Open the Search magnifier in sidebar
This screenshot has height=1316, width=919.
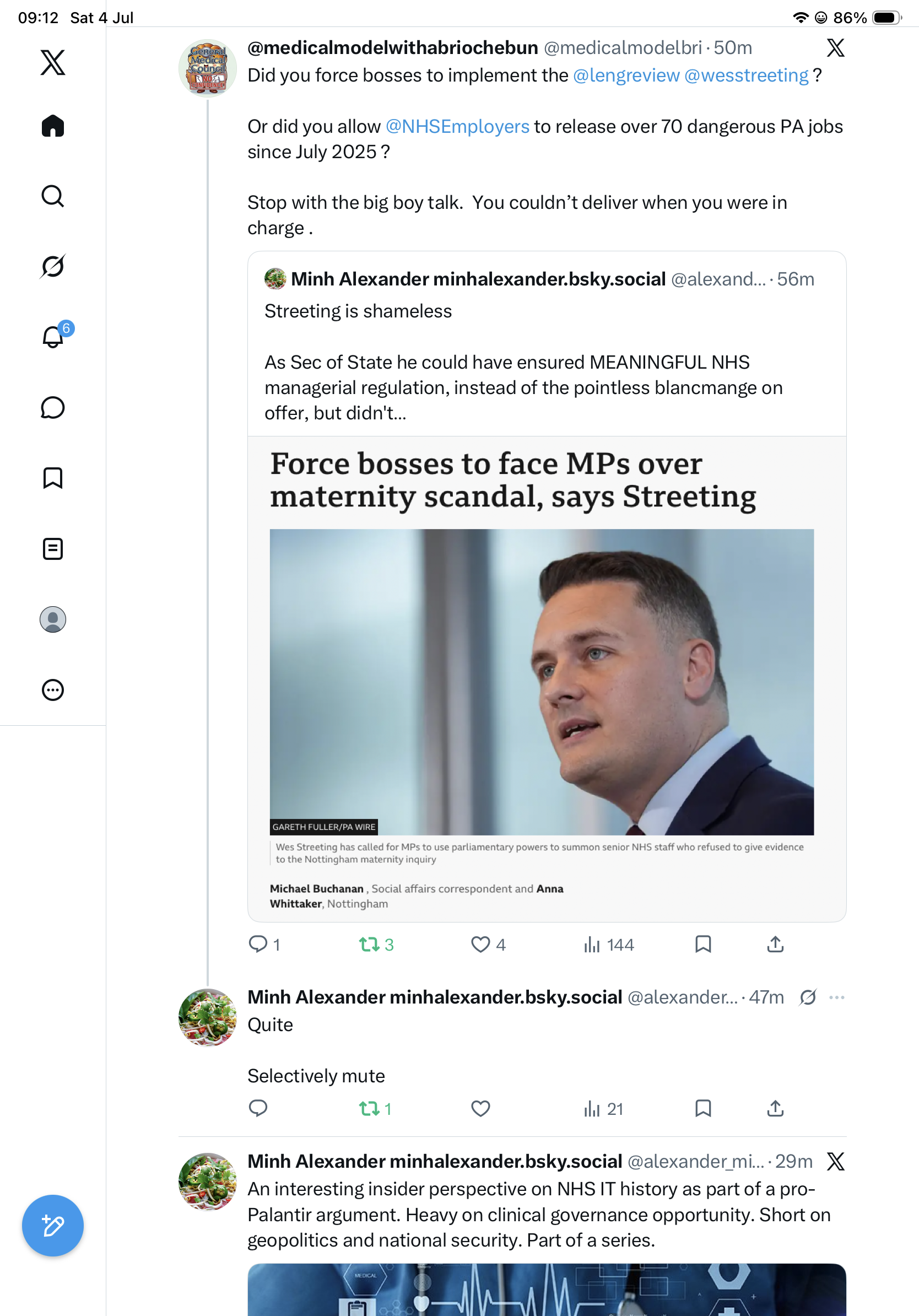click(x=53, y=196)
